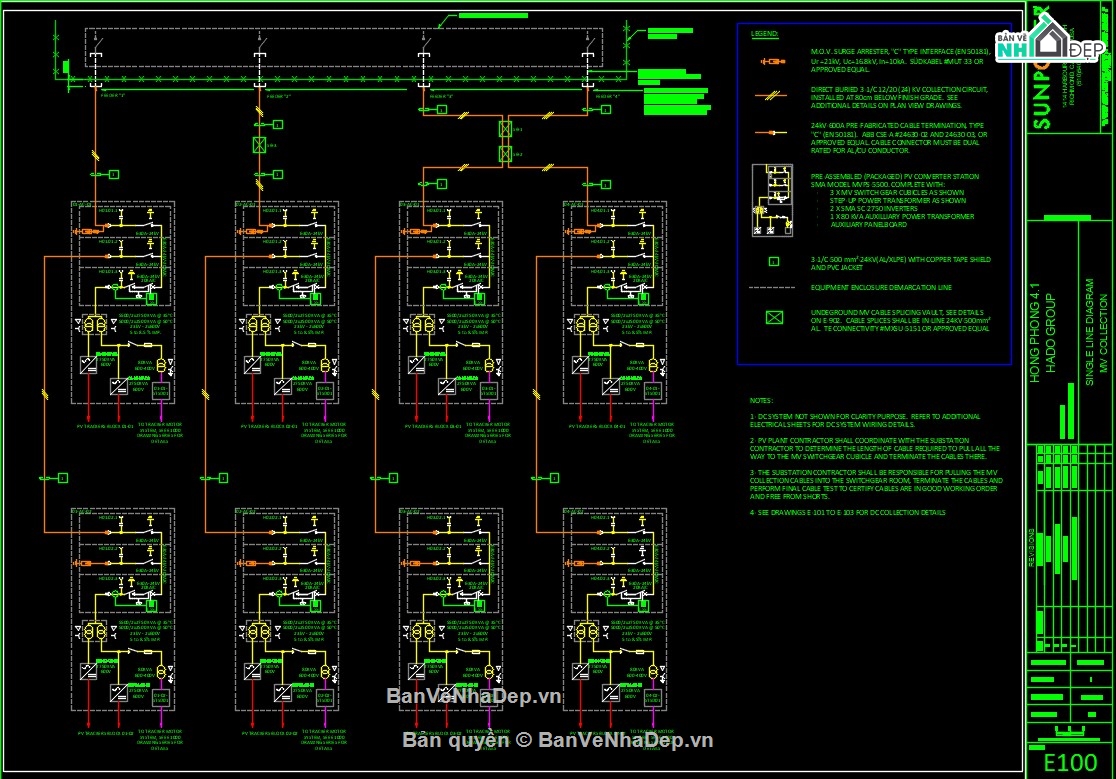Select the PV converter station legend diagram
Image resolution: width=1116 pixels, height=779 pixels.
click(771, 200)
